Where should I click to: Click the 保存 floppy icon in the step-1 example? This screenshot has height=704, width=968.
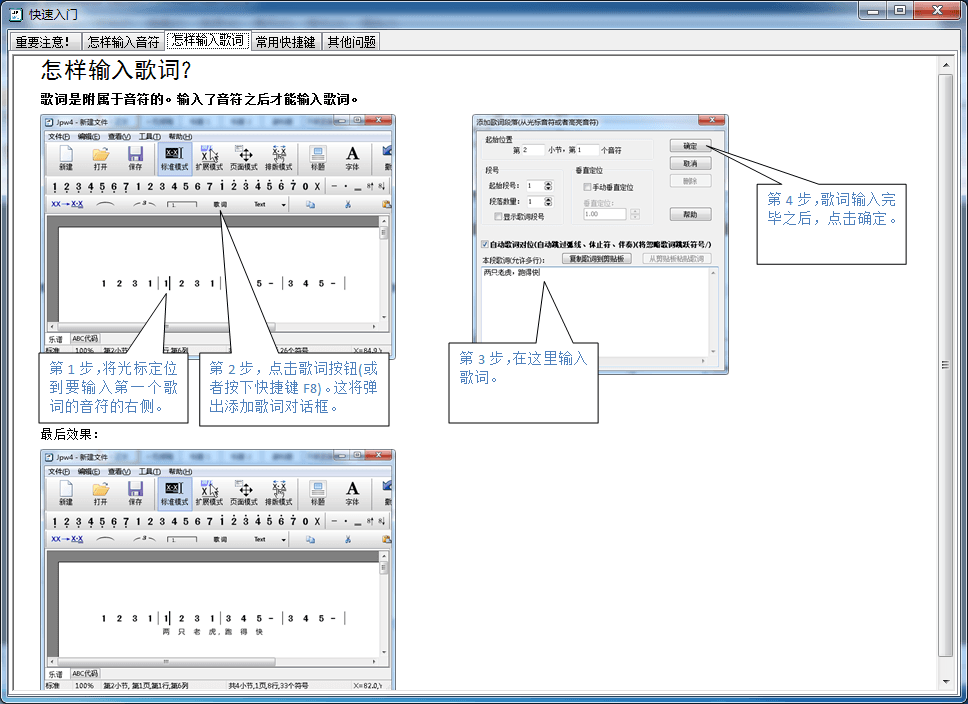click(x=135, y=157)
